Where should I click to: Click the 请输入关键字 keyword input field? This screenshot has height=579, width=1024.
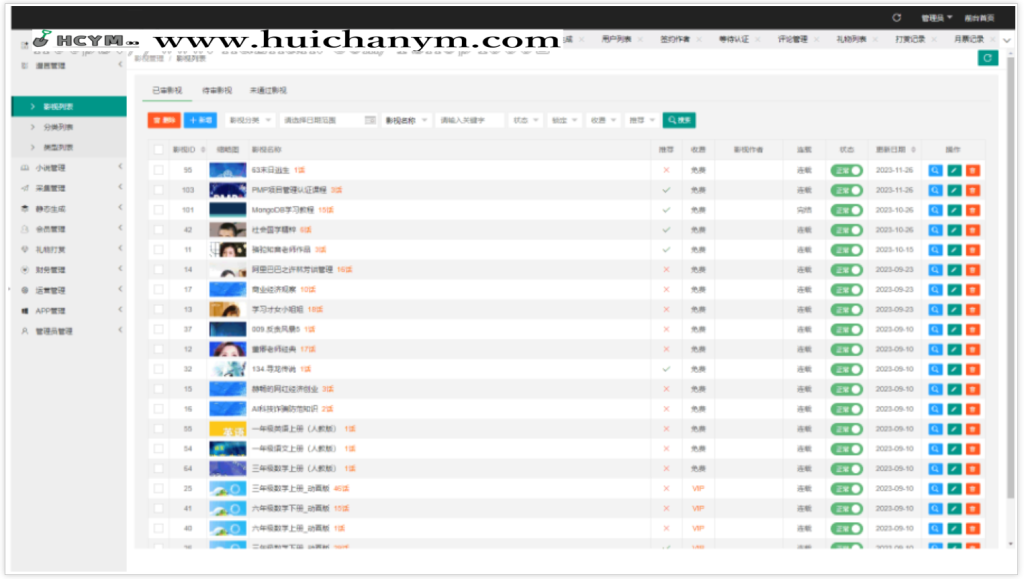point(471,120)
